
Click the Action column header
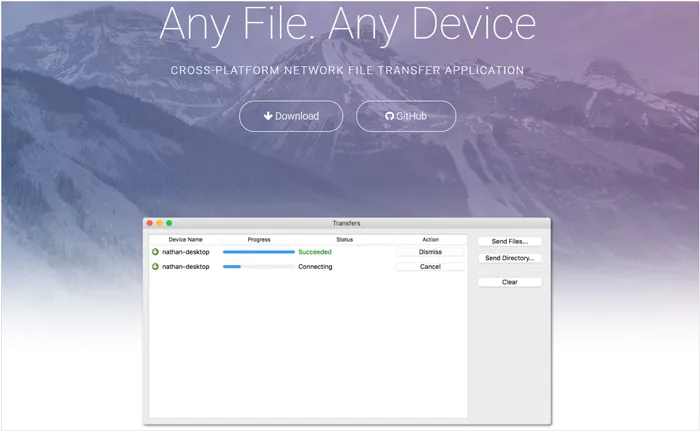(430, 239)
